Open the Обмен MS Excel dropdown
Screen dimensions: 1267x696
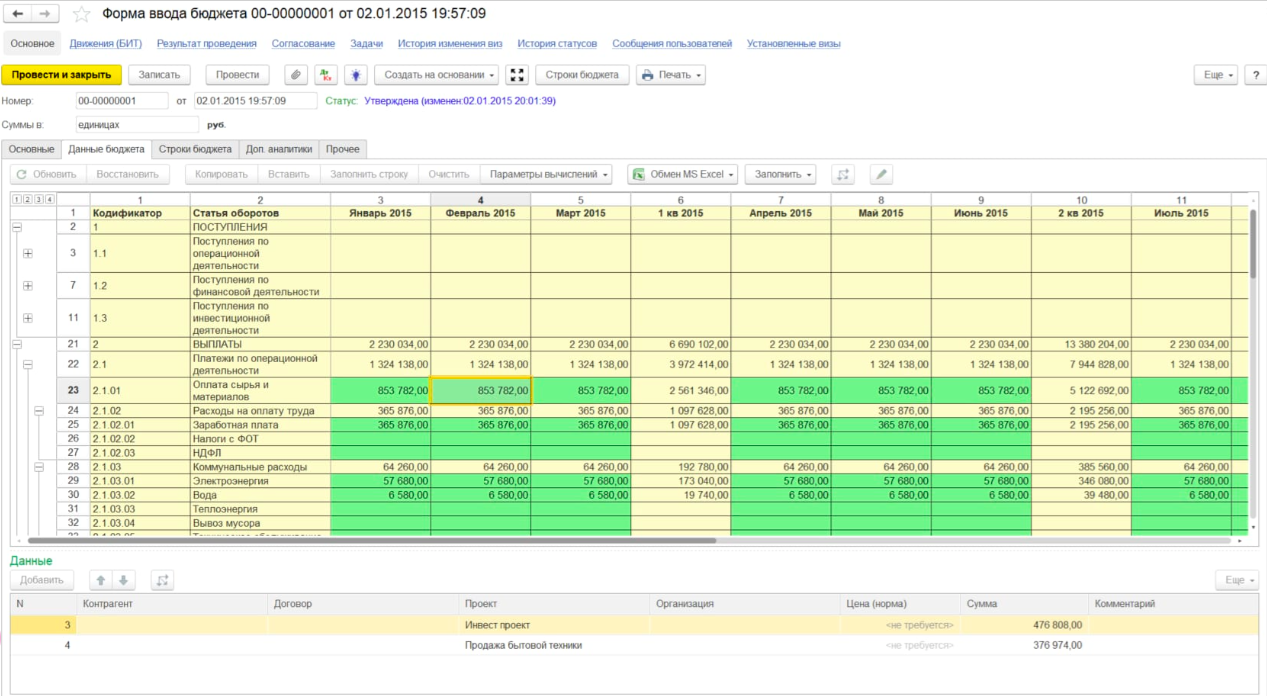coord(682,174)
